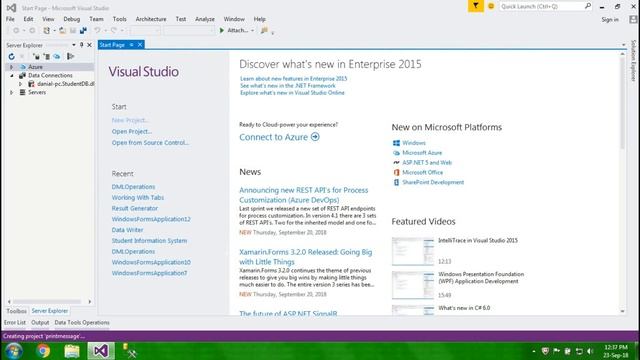Click Open from Source Control link
This screenshot has height=360, width=640.
[x=151, y=142]
